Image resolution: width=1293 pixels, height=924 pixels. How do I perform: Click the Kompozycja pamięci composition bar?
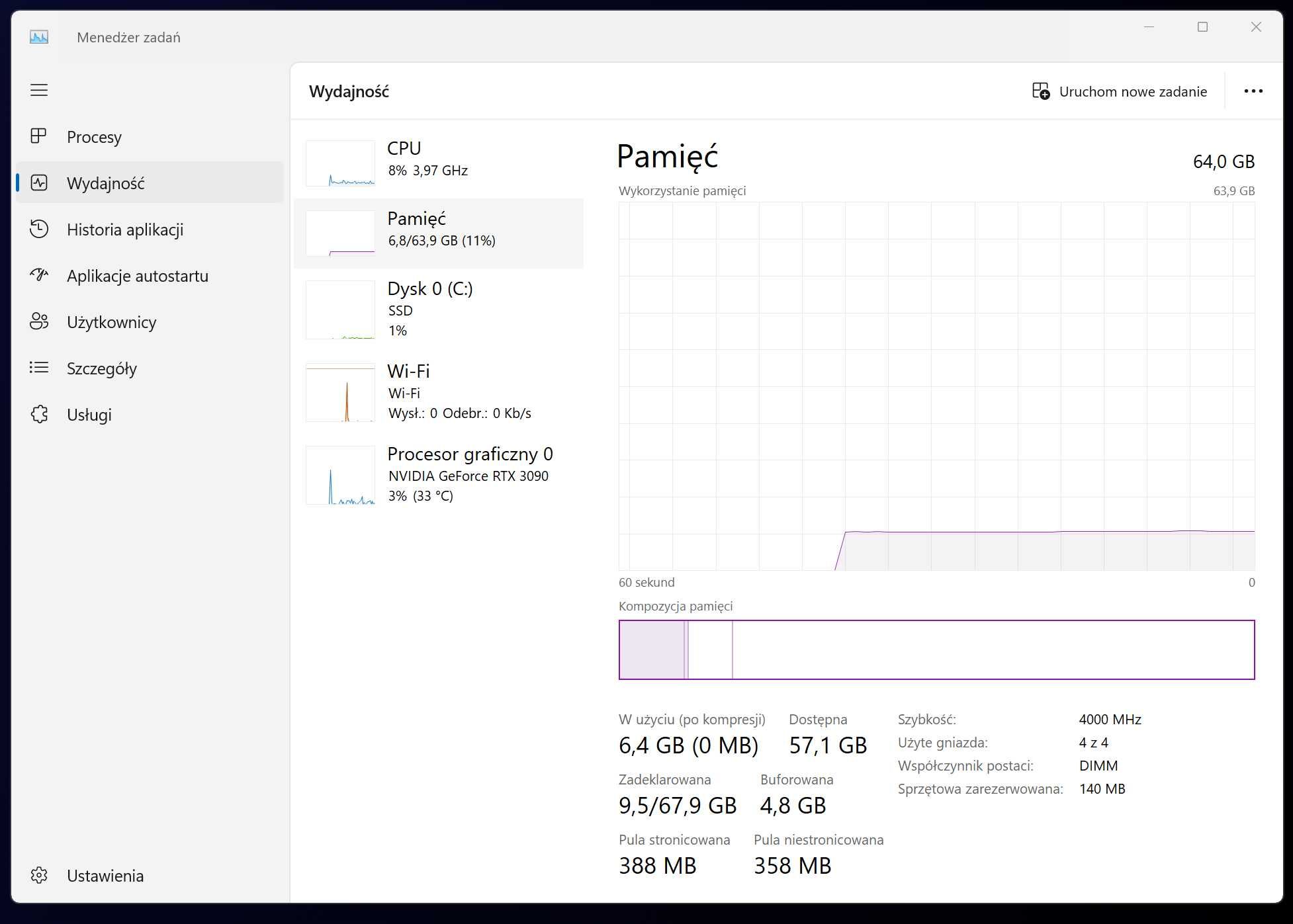[936, 650]
